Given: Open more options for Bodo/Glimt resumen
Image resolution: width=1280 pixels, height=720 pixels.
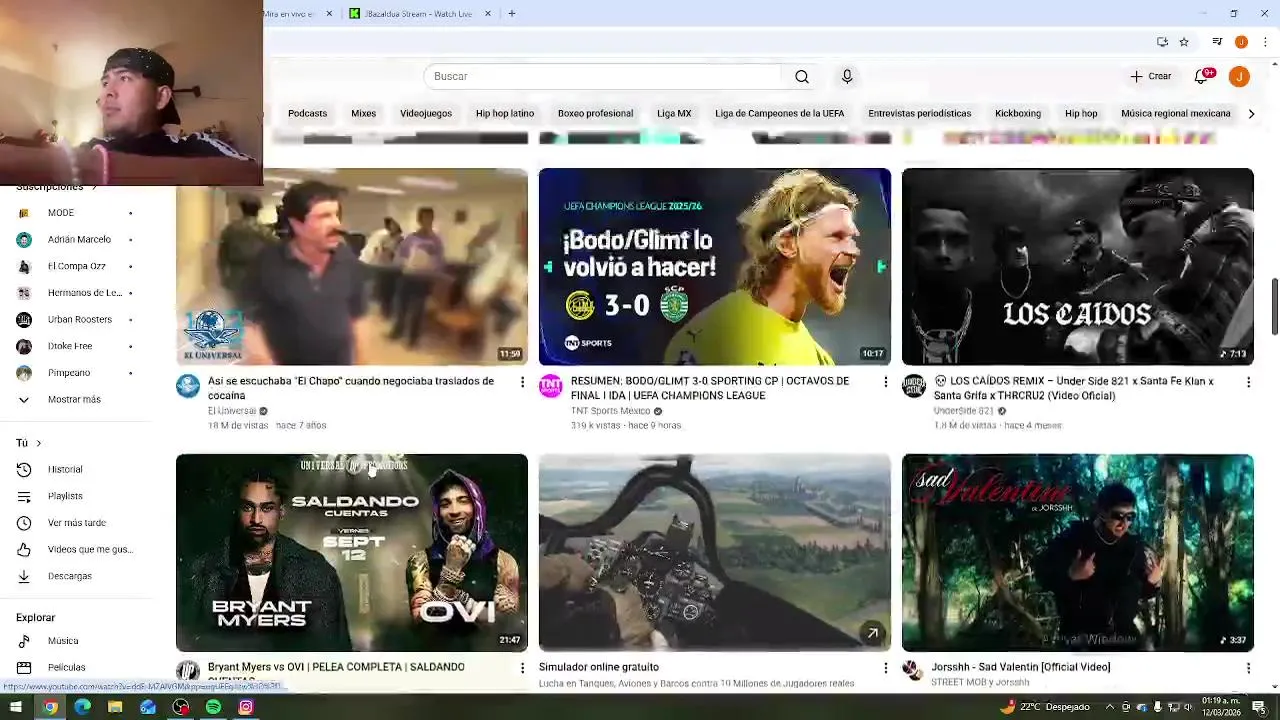Looking at the screenshot, I should coord(885,382).
